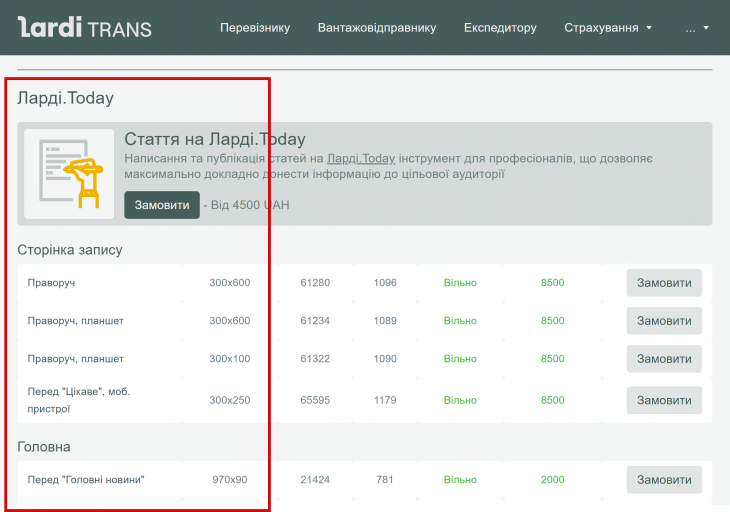Click the 1179 clicks value
Viewport: 730px width, 512px height.
pyautogui.click(x=385, y=400)
